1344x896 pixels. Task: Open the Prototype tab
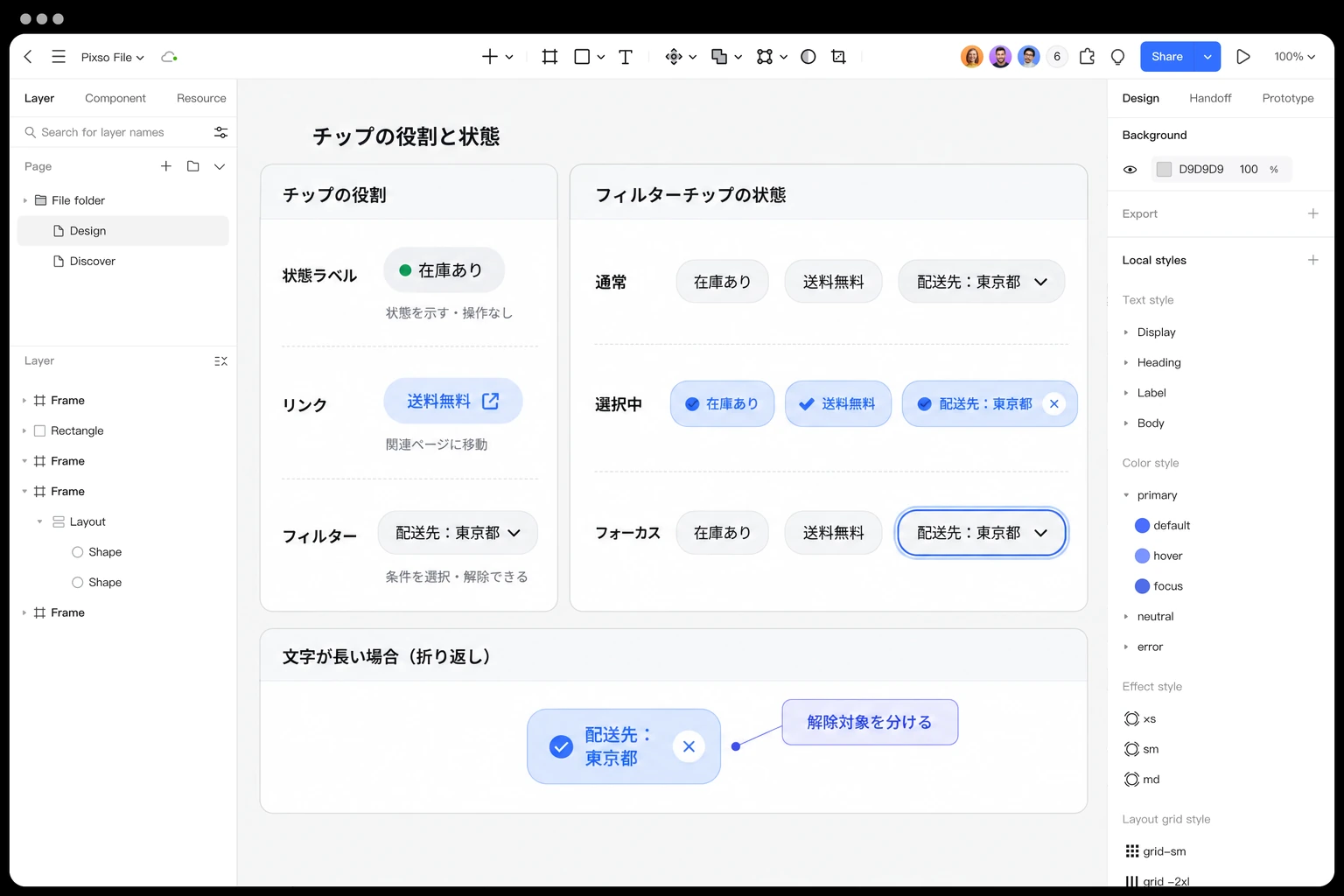pos(1288,98)
